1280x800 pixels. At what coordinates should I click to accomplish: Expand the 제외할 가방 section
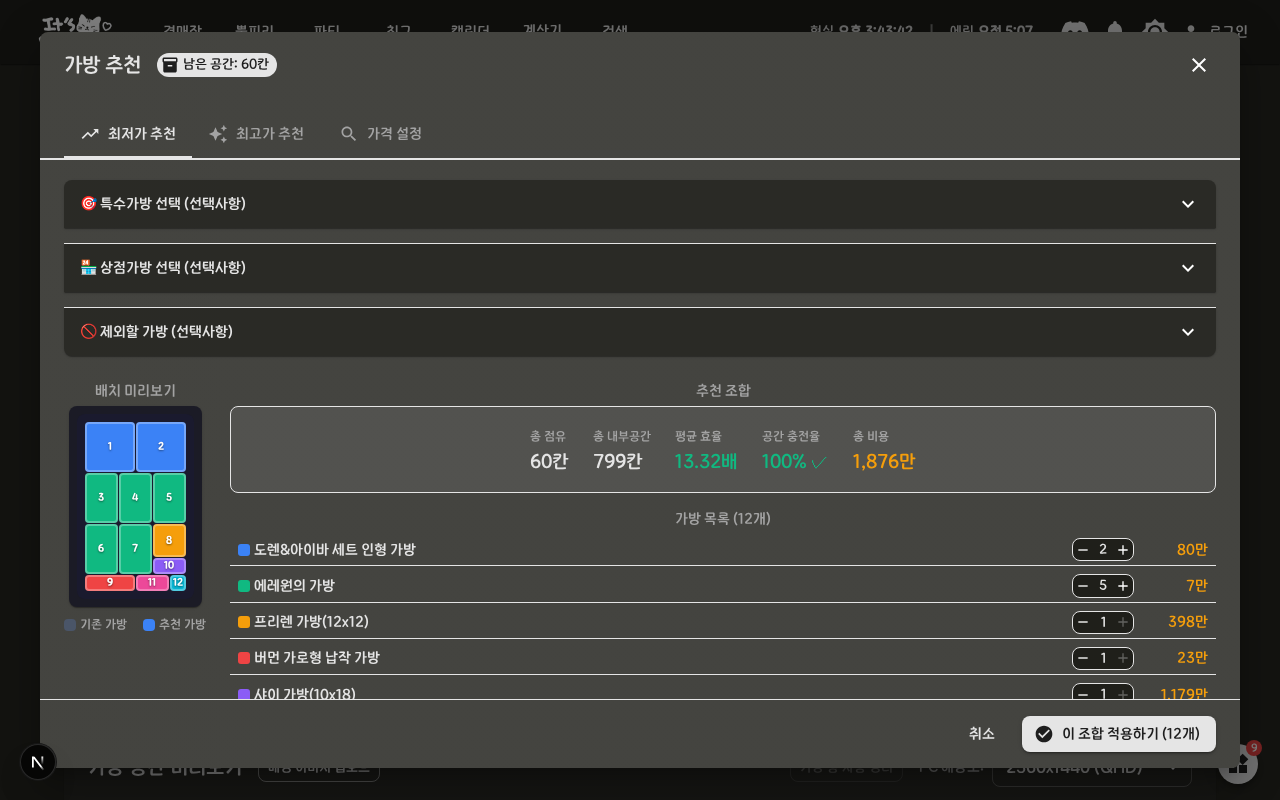point(640,332)
